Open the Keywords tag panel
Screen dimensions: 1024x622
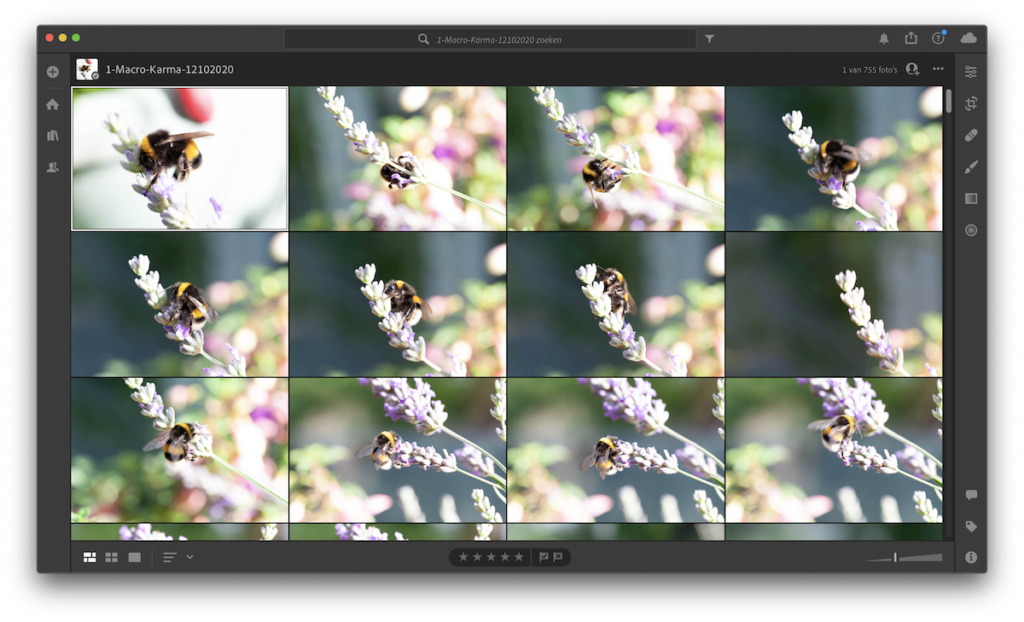(971, 526)
